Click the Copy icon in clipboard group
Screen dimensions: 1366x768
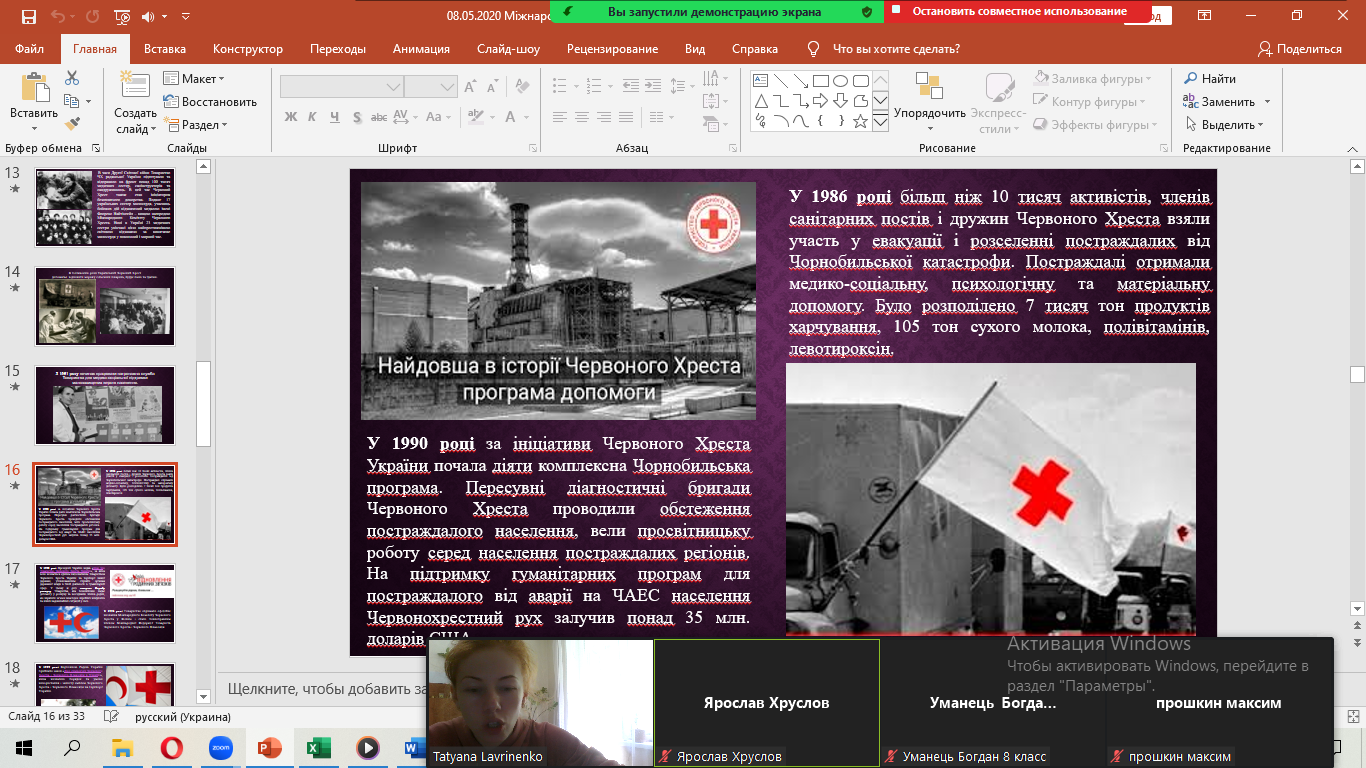72,101
